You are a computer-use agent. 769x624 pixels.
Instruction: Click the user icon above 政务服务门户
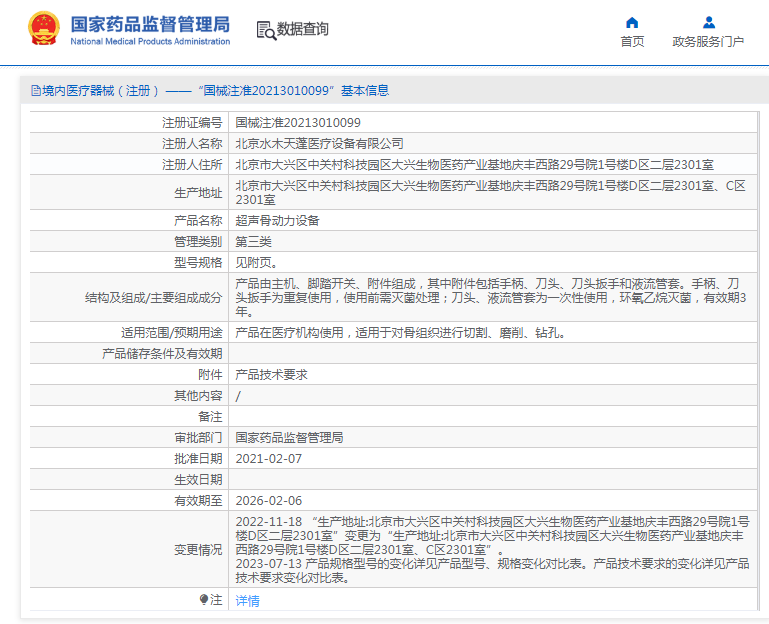pos(708,23)
